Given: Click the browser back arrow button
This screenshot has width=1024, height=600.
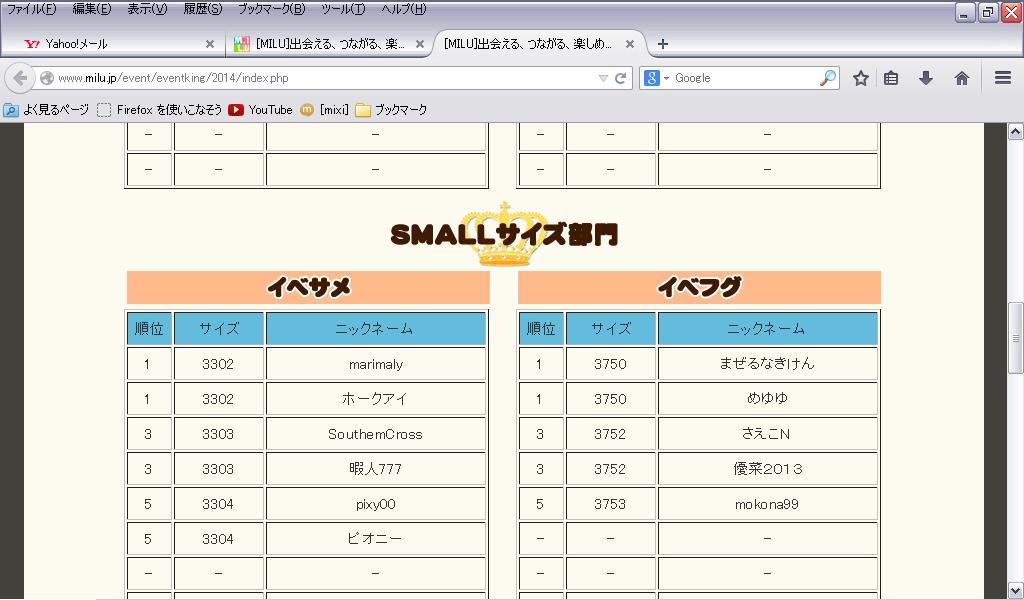Looking at the screenshot, I should coord(20,78).
